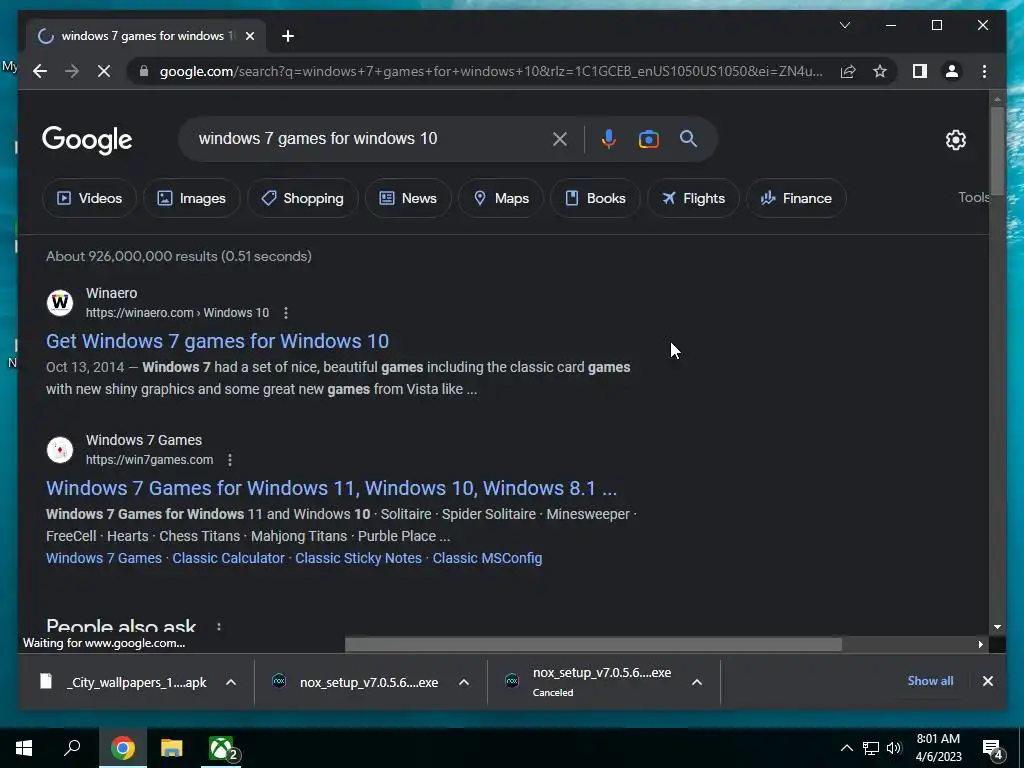Filter results by Flights
Image resolution: width=1024 pixels, height=768 pixels.
tap(693, 198)
